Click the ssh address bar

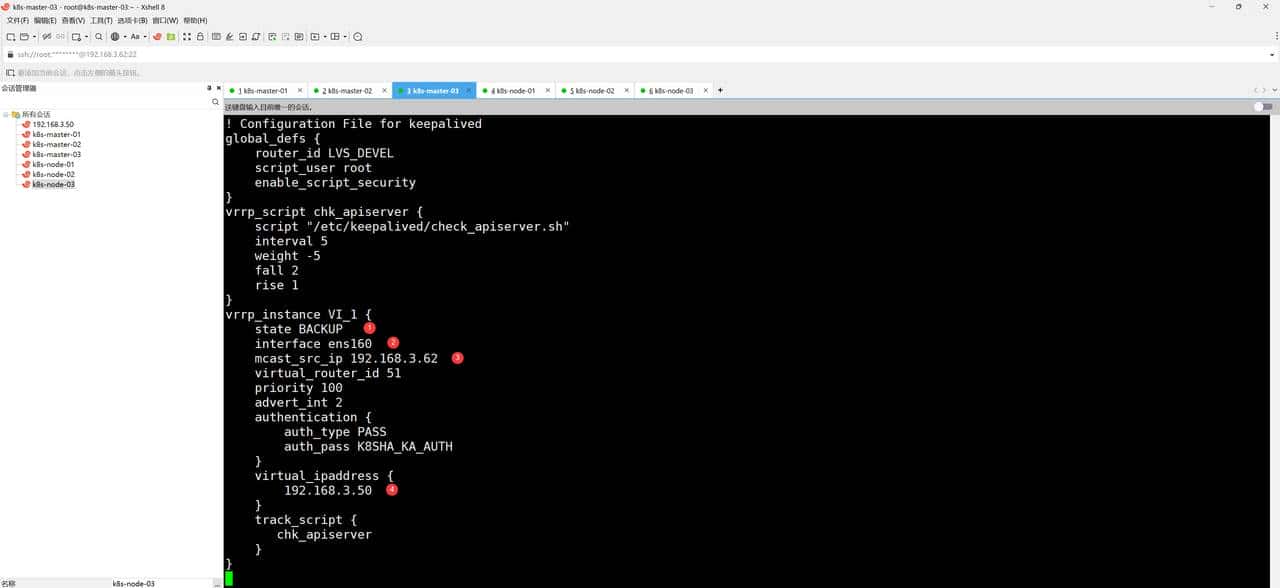point(100,54)
